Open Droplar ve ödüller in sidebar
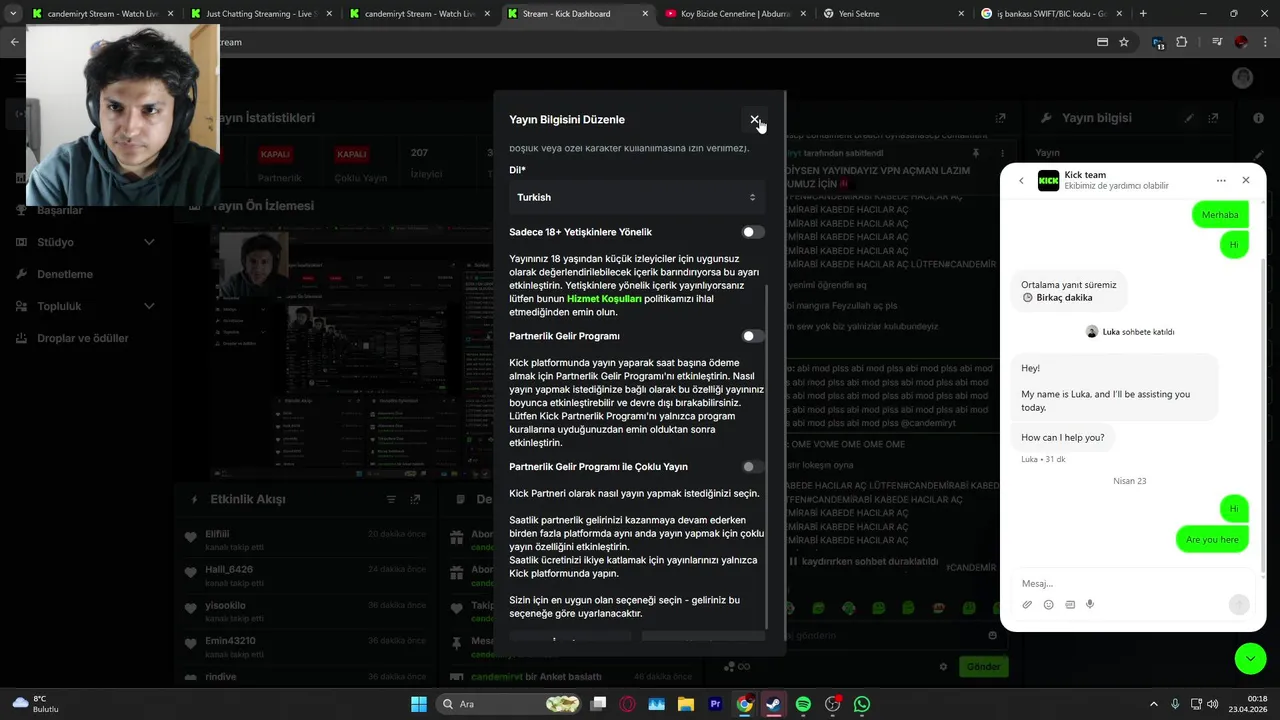The height and width of the screenshot is (720, 1280). click(83, 338)
